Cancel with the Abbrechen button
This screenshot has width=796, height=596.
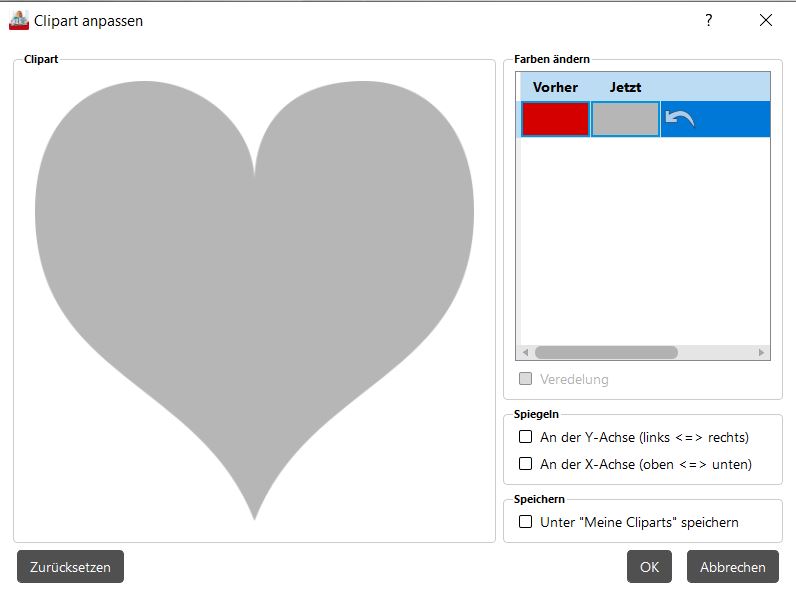[733, 567]
